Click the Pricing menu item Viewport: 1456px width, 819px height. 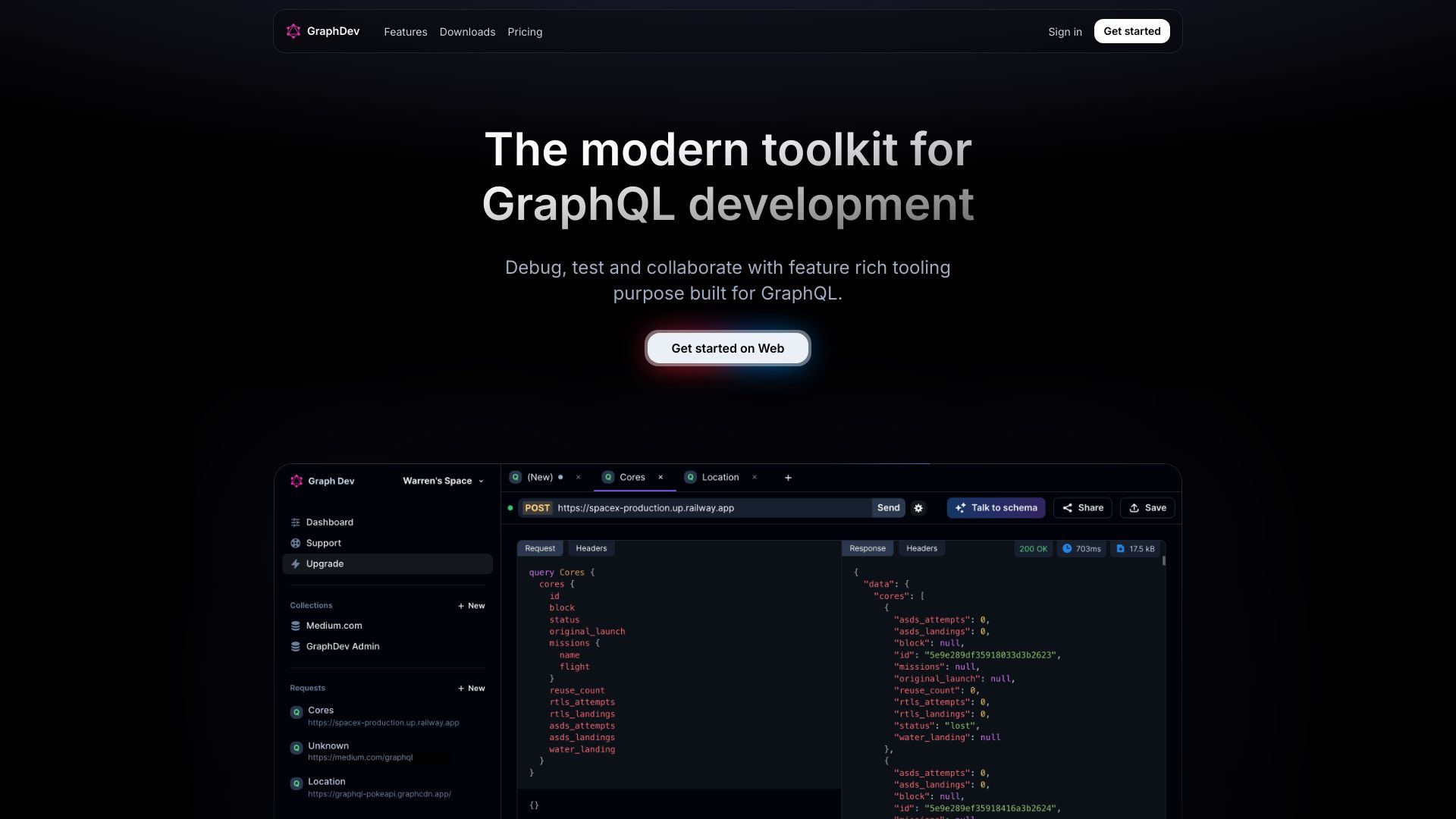(525, 32)
